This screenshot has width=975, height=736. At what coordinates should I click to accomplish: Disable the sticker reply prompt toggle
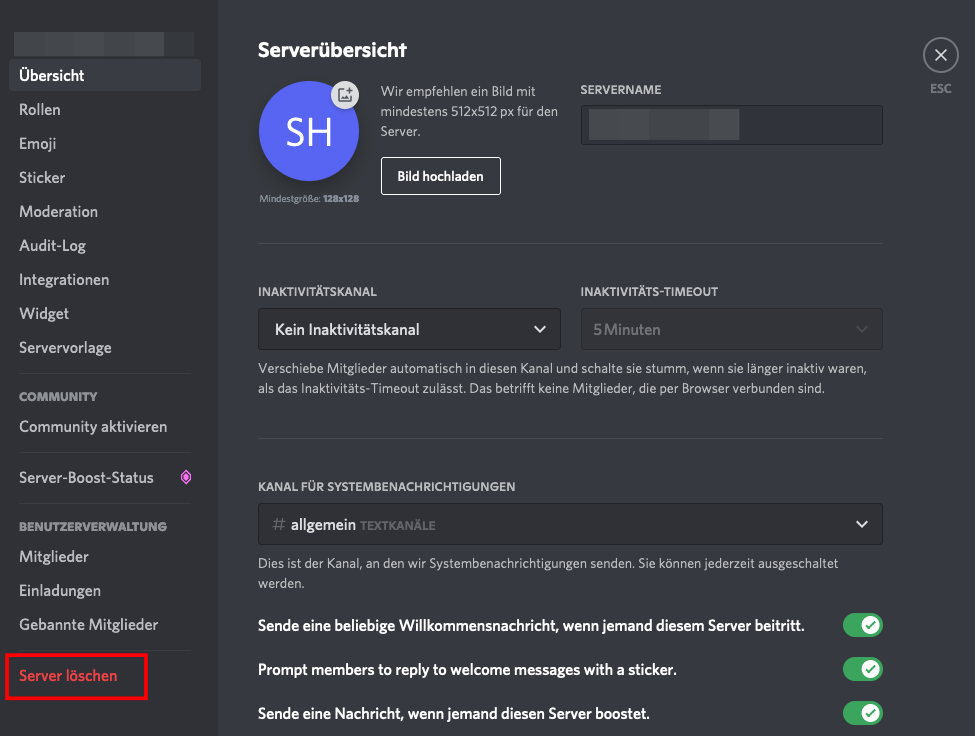(862, 669)
